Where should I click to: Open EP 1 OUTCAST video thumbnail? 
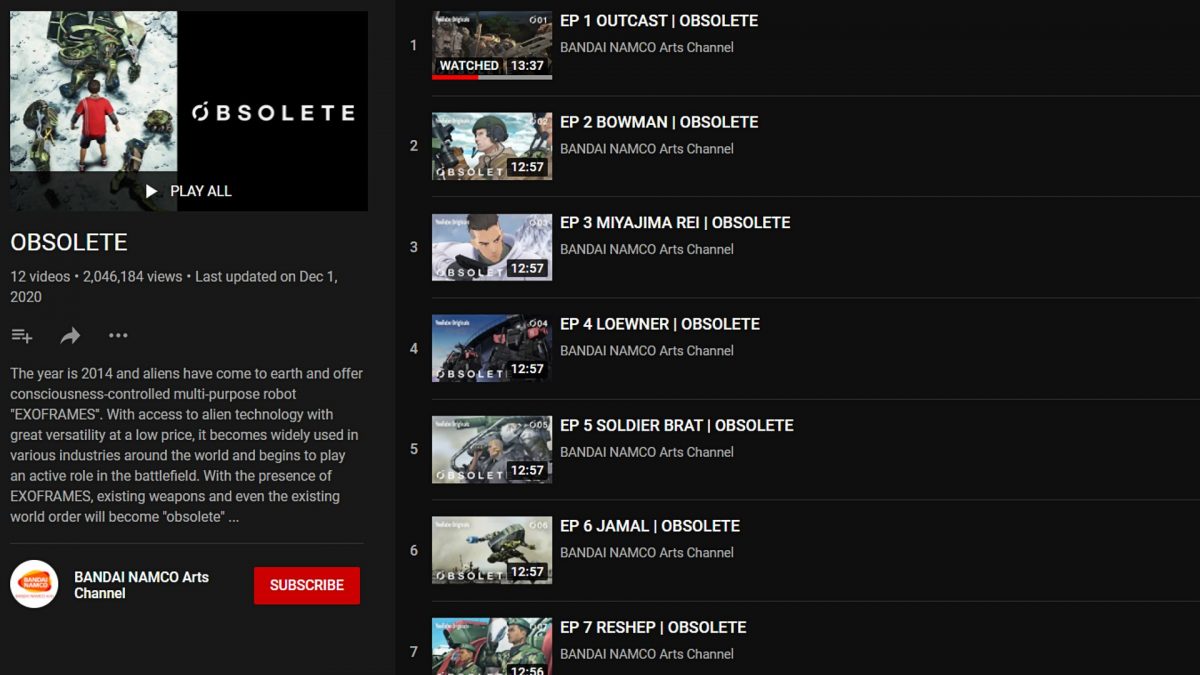click(x=491, y=45)
